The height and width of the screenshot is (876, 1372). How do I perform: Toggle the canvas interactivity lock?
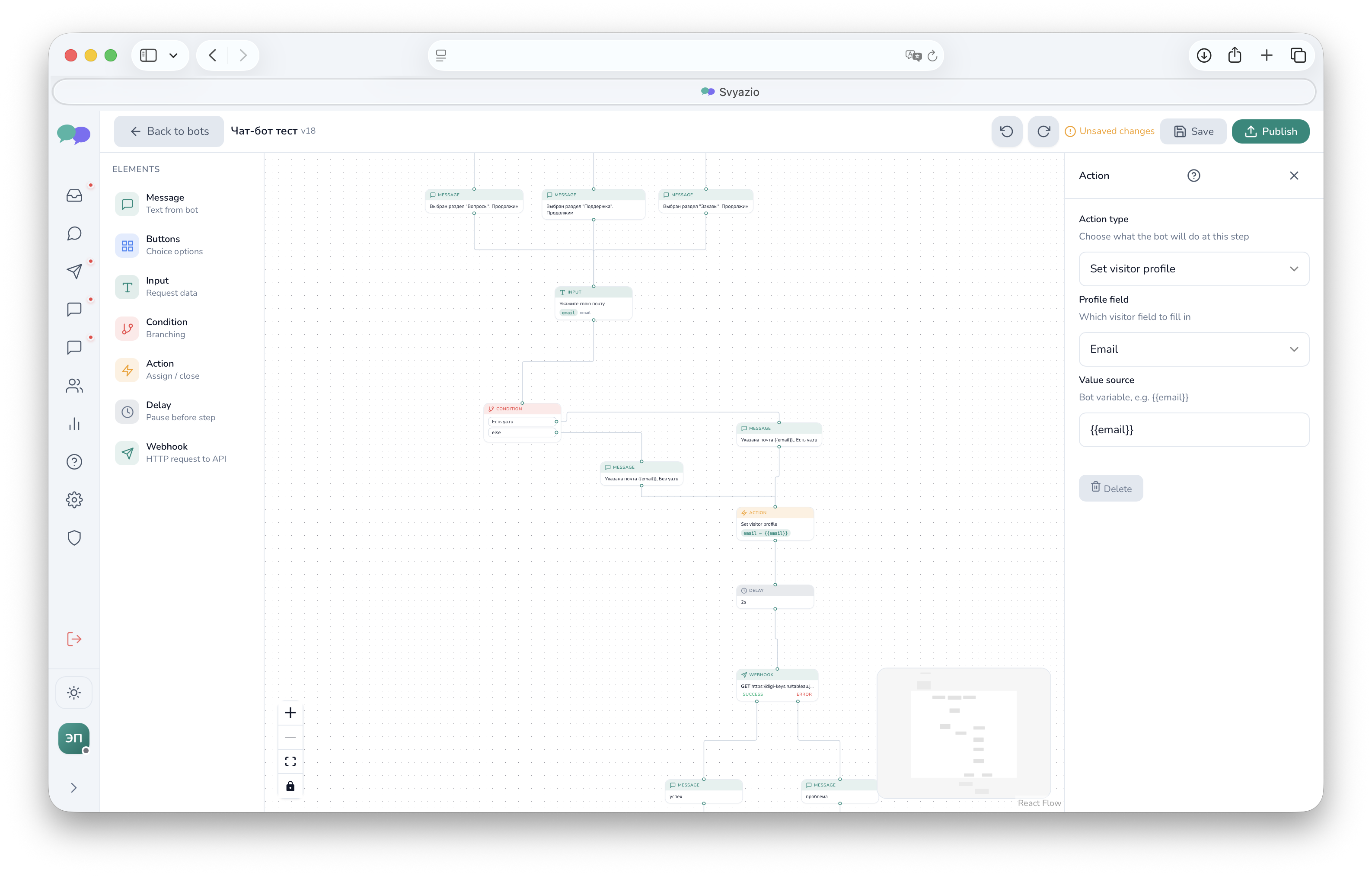[x=290, y=786]
